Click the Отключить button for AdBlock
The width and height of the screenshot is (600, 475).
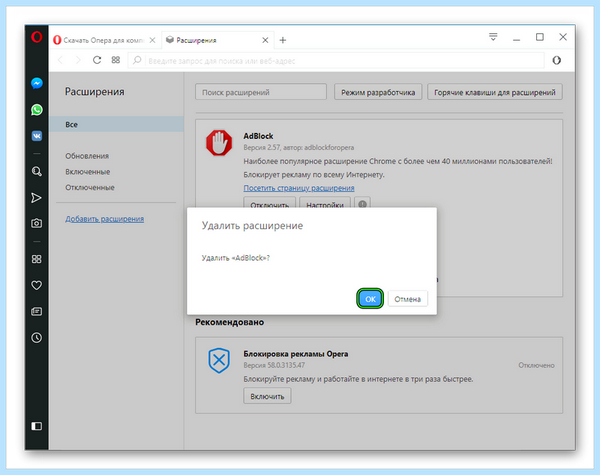click(270, 203)
